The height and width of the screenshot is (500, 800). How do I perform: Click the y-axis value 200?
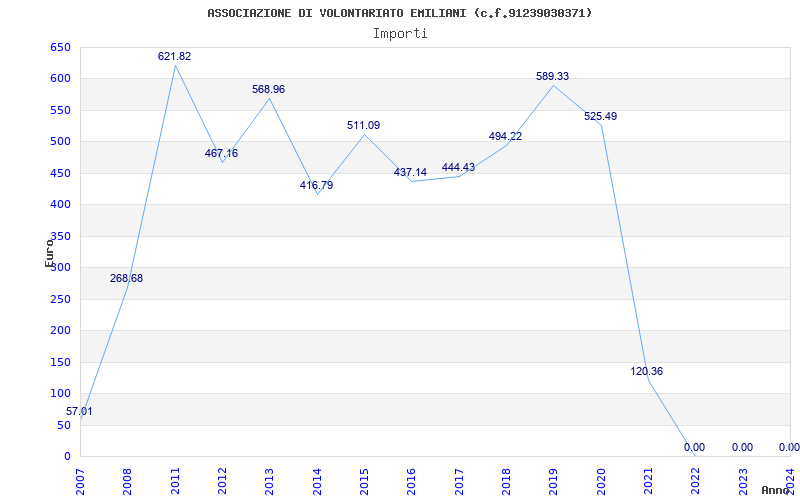pyautogui.click(x=60, y=331)
